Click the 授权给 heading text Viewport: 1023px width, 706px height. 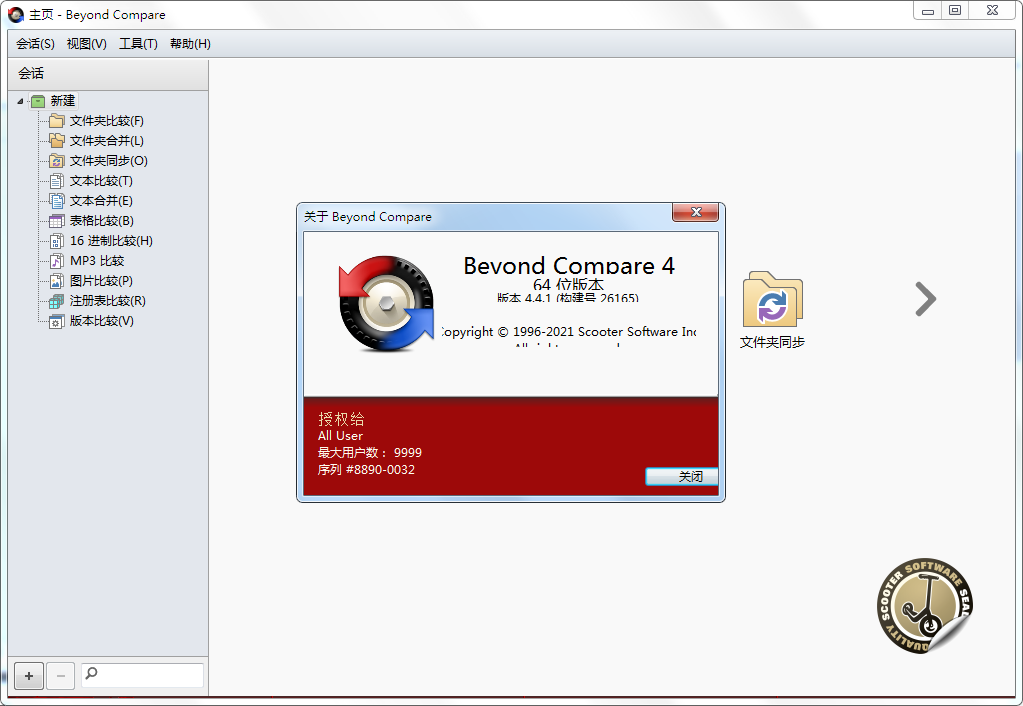point(341,419)
